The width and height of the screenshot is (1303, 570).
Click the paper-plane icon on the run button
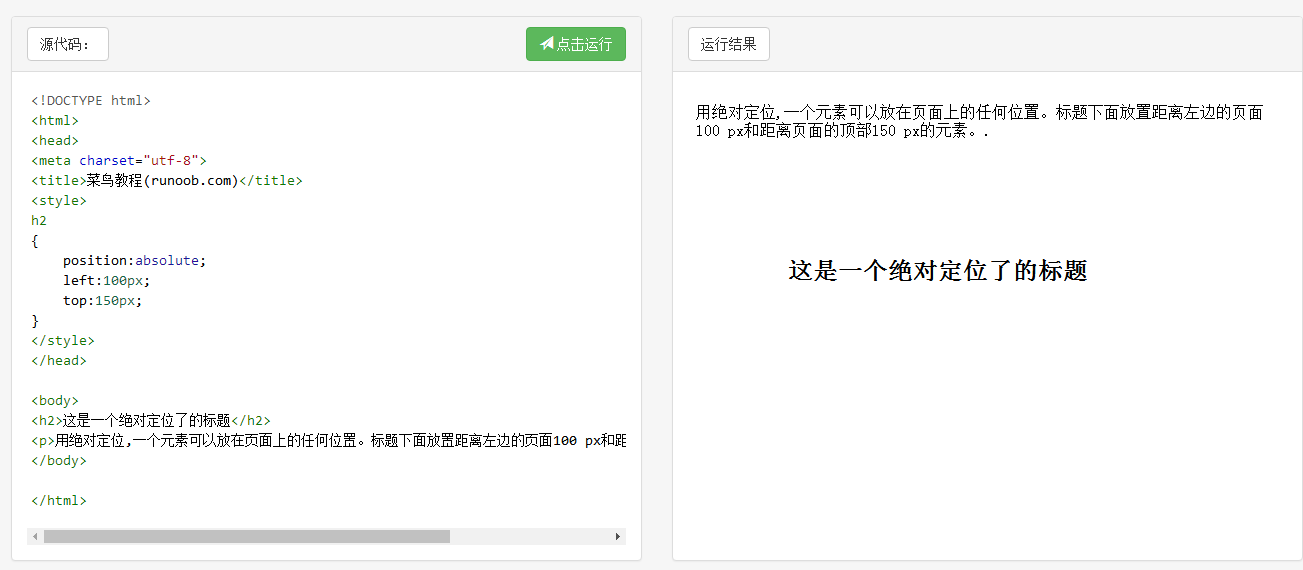[x=547, y=44]
